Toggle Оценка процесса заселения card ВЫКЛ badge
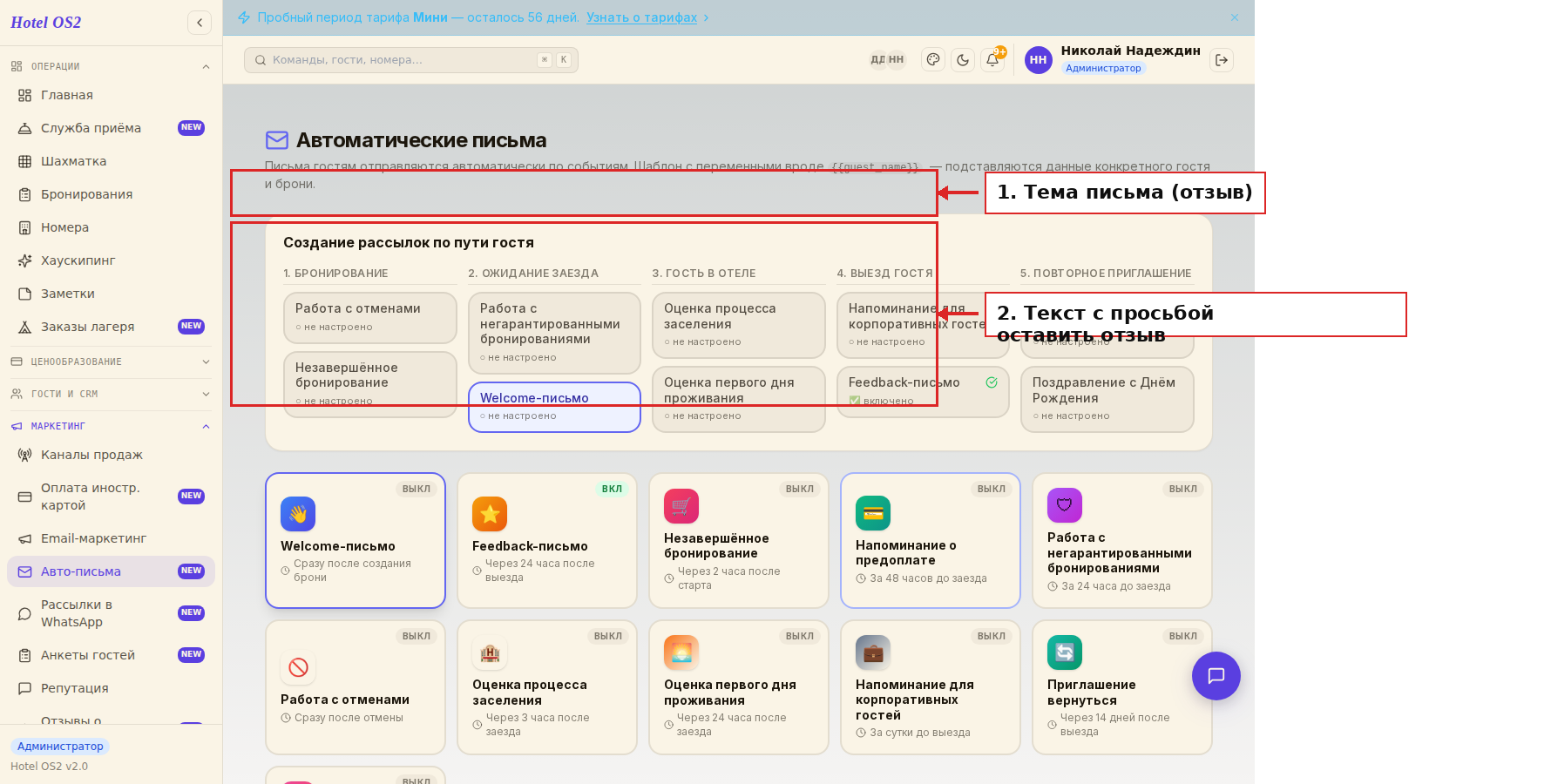The width and height of the screenshot is (1551, 784). point(608,636)
